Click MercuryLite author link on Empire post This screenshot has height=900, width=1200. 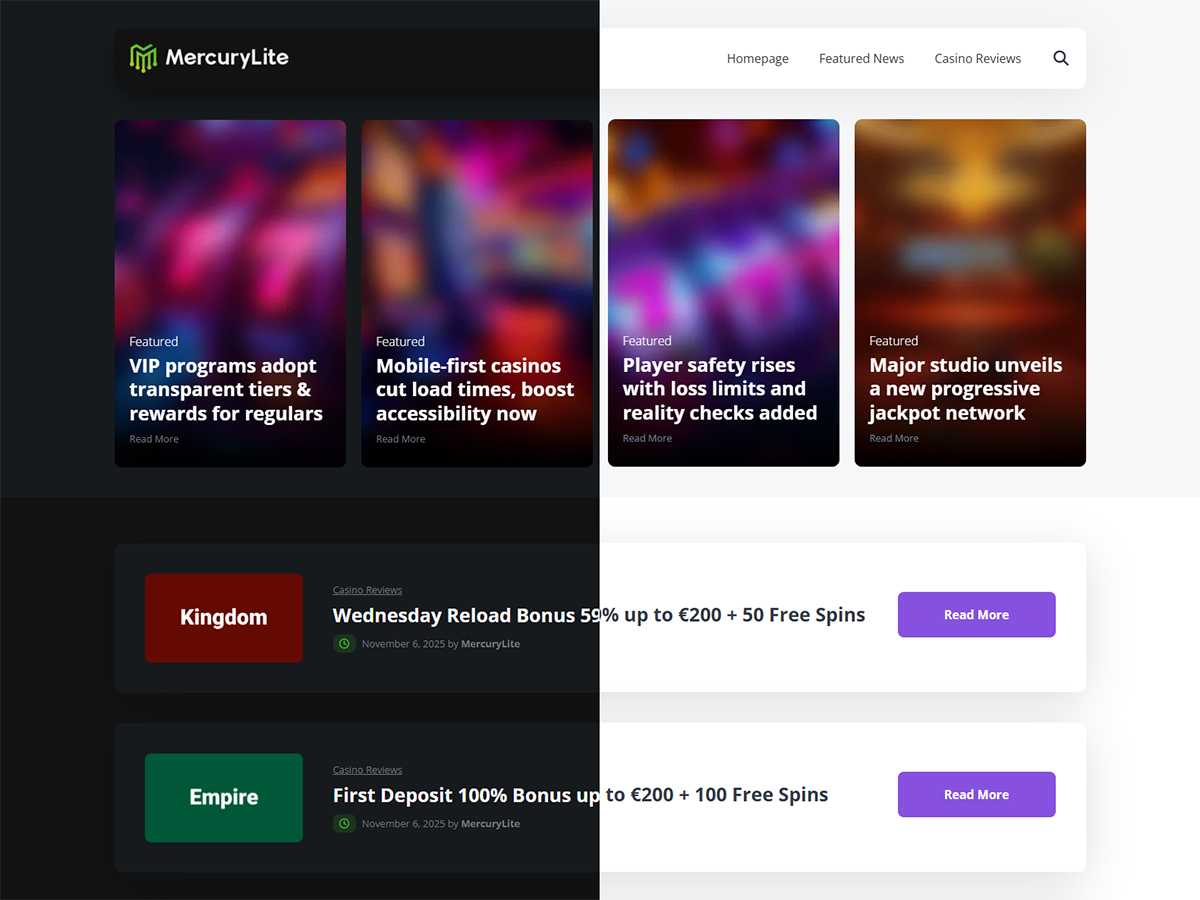tap(490, 824)
